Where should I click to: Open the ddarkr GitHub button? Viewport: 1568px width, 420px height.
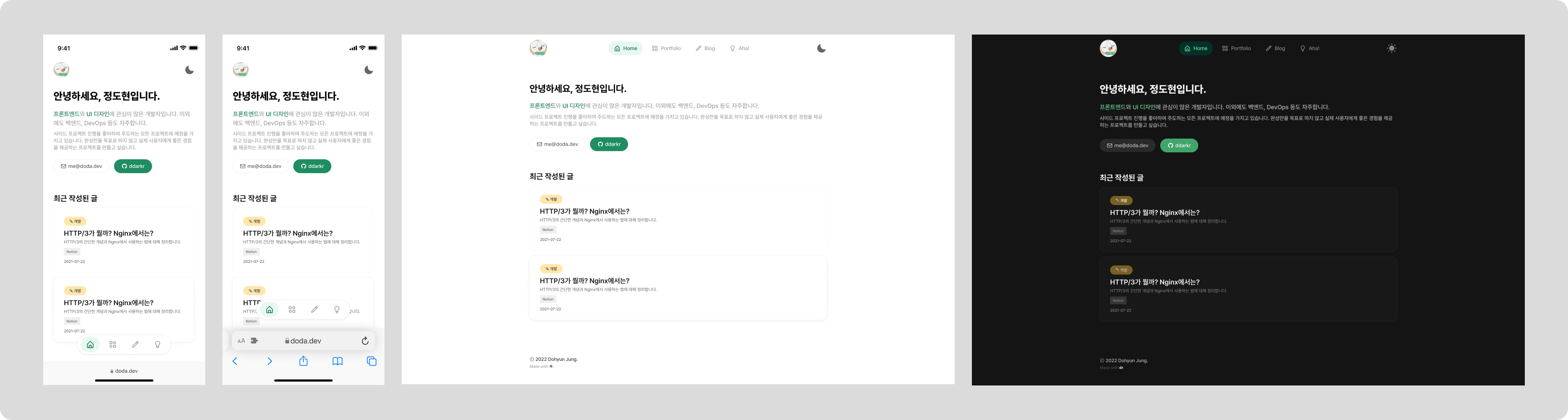(609, 144)
